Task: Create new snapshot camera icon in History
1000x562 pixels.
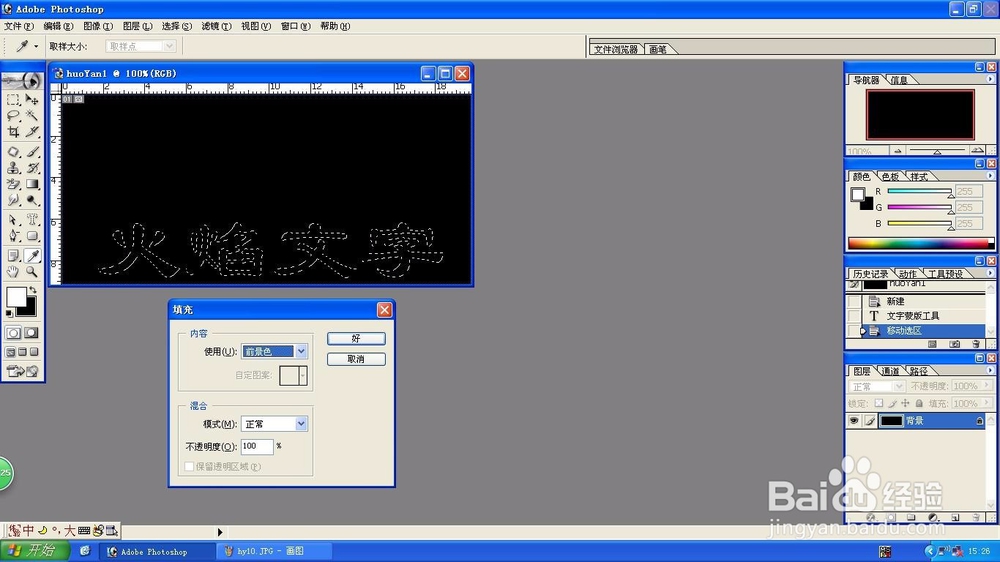Action: pos(955,344)
